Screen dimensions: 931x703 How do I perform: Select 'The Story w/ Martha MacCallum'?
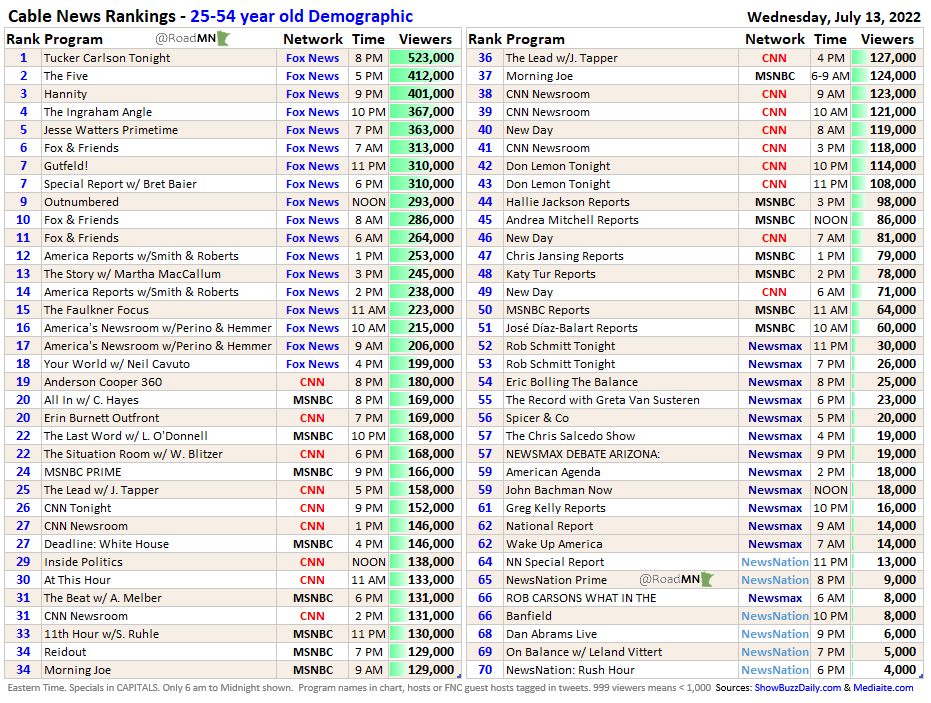click(159, 274)
